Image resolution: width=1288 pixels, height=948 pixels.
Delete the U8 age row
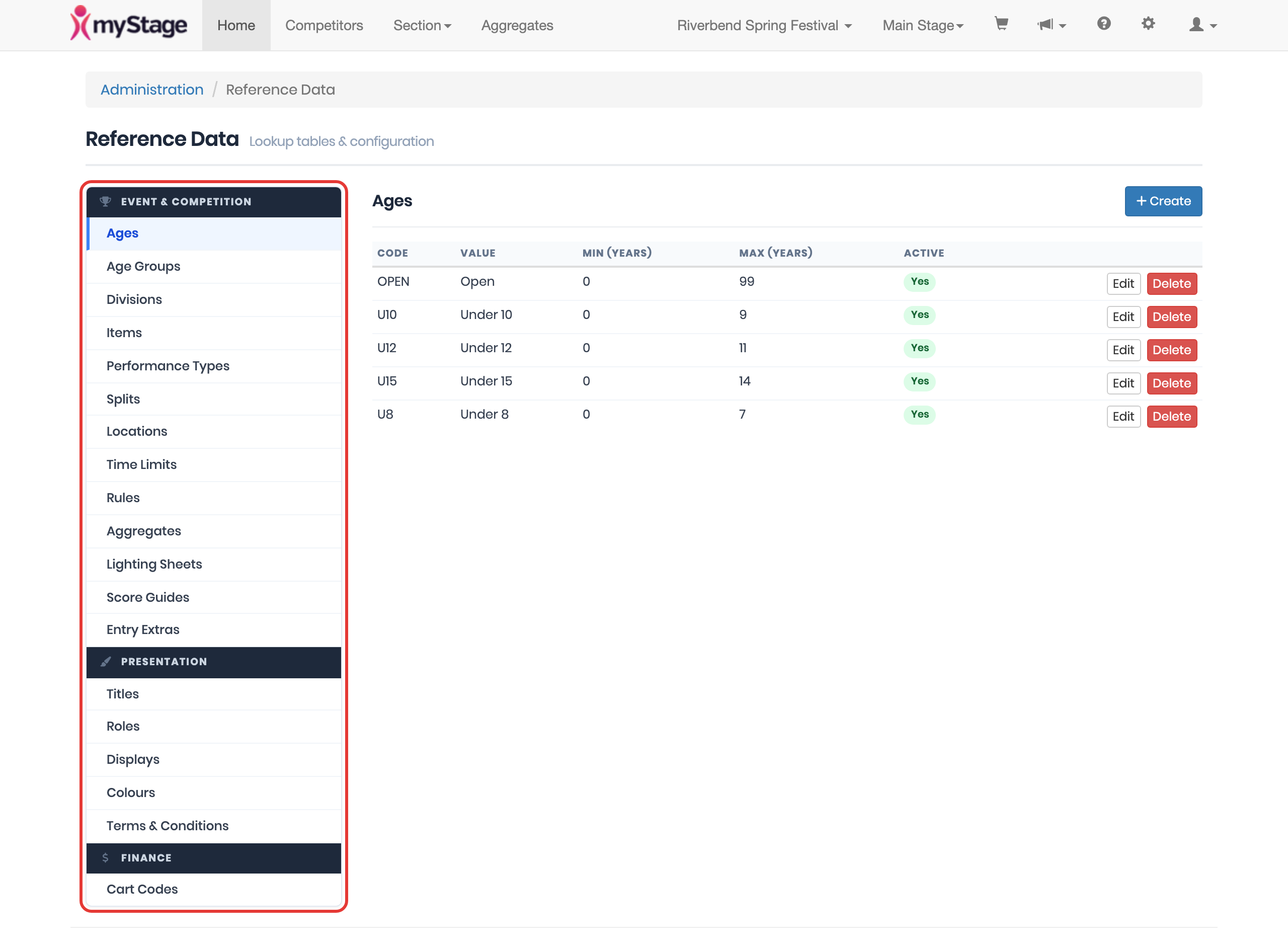(1172, 417)
